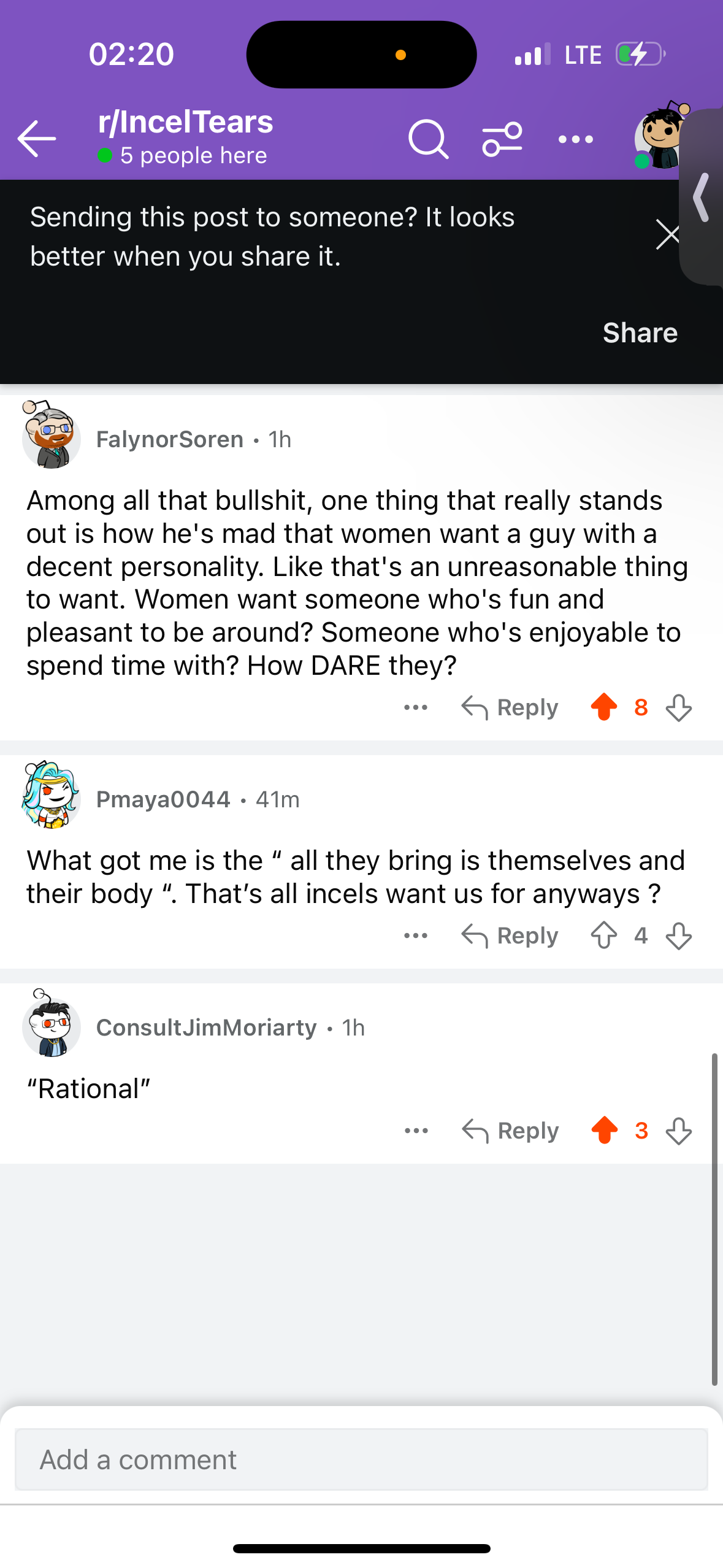Open search in r/IncelTears
Viewport: 723px width, 1568px height.
click(x=428, y=139)
